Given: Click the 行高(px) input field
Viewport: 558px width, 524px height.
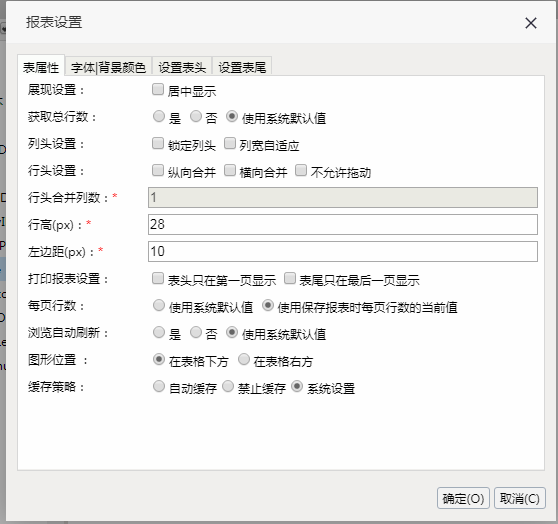Looking at the screenshot, I should pyautogui.click(x=343, y=224).
